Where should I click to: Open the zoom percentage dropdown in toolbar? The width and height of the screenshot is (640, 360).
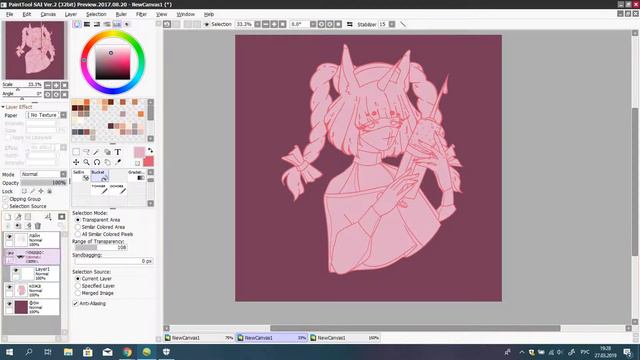(x=257, y=24)
